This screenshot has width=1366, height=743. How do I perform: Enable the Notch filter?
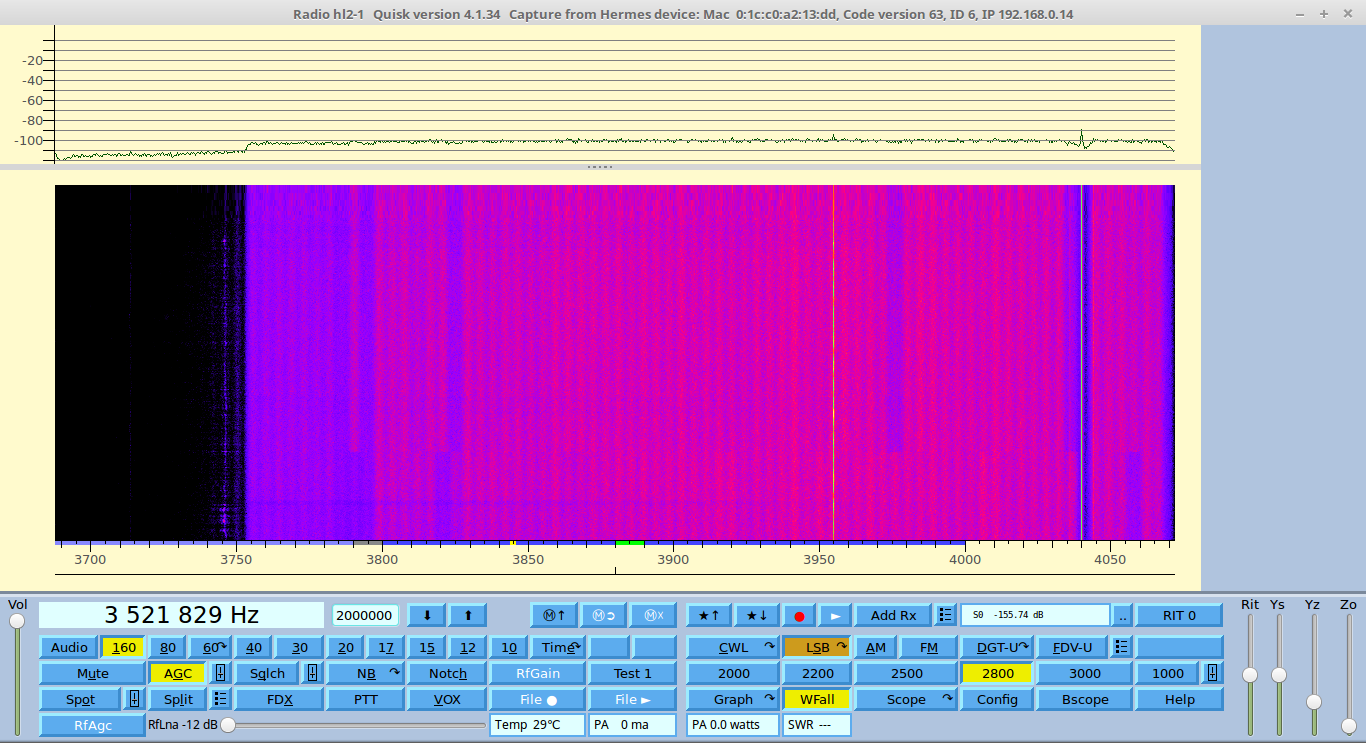(x=447, y=673)
